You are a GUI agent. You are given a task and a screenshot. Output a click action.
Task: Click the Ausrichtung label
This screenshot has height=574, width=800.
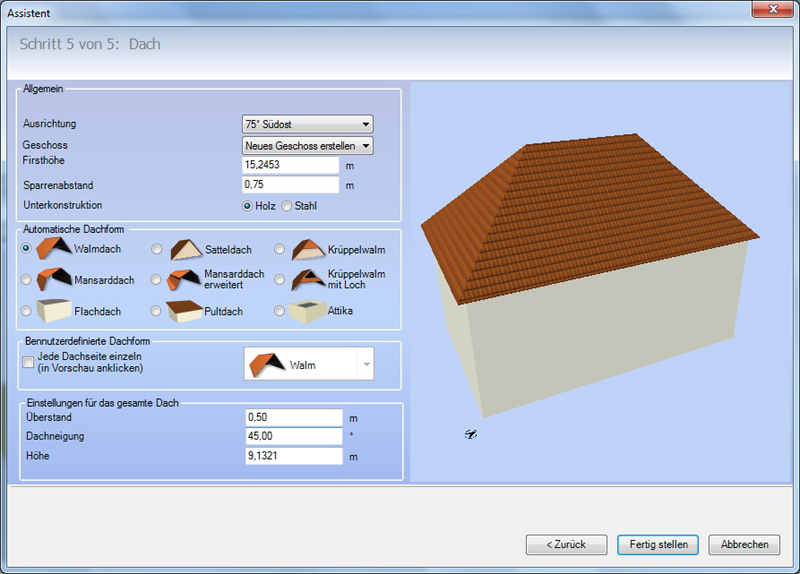(49, 123)
